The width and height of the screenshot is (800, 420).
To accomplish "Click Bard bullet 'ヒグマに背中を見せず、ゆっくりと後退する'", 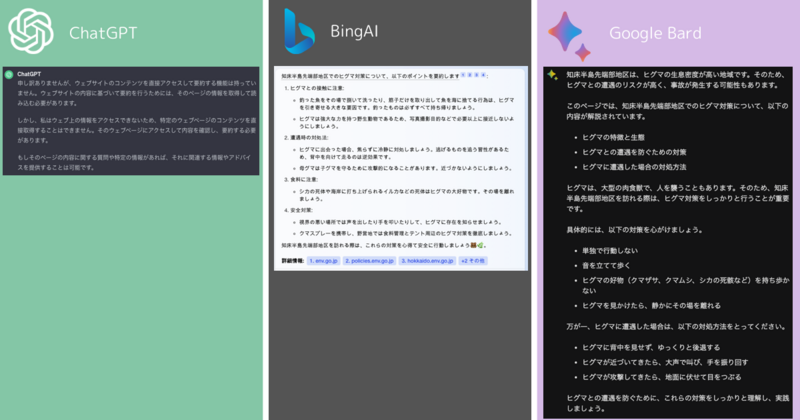I will [651, 348].
